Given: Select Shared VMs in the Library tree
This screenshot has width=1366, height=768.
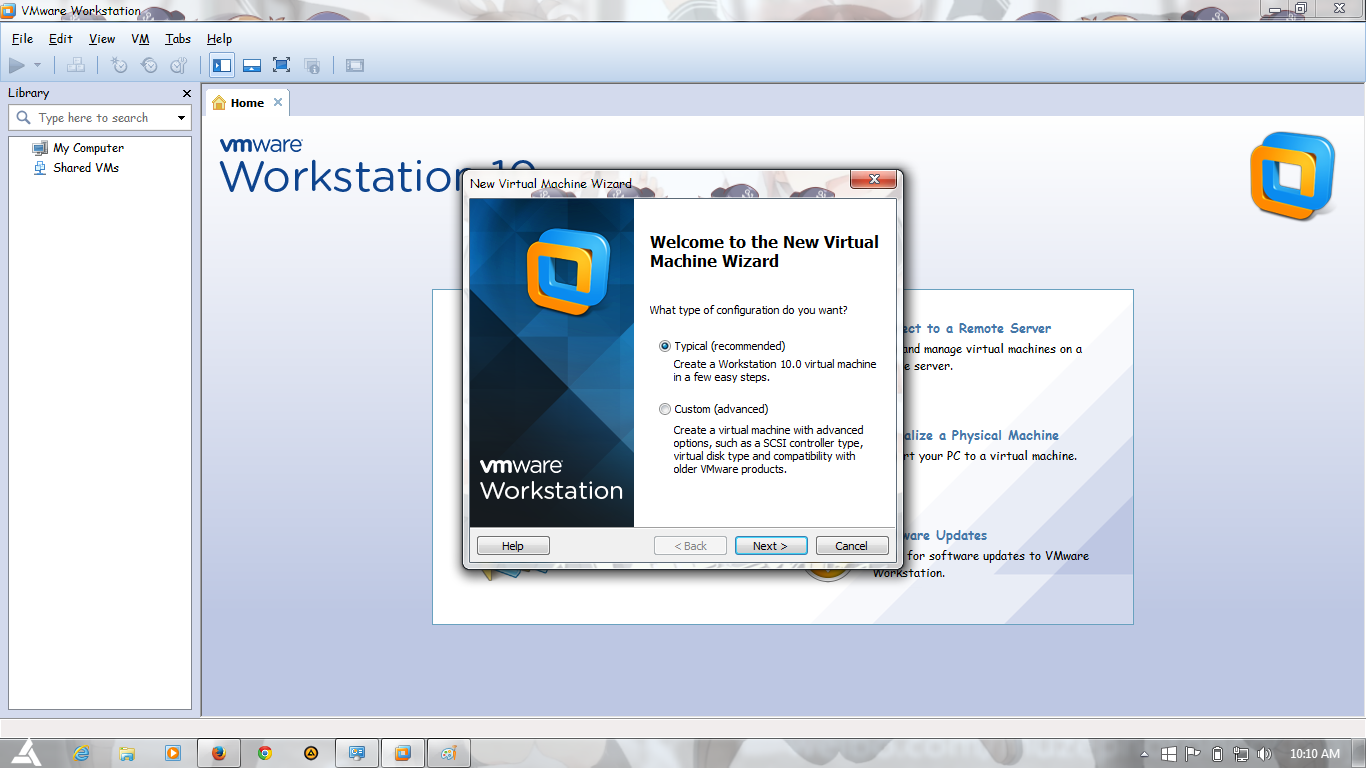Looking at the screenshot, I should 86,167.
